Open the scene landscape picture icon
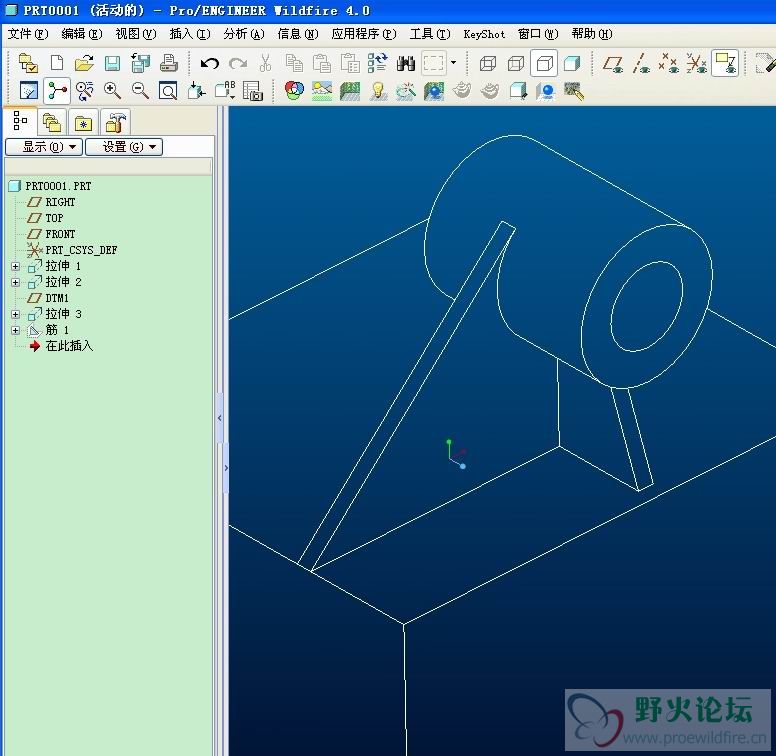The width and height of the screenshot is (776, 756). coord(322,91)
